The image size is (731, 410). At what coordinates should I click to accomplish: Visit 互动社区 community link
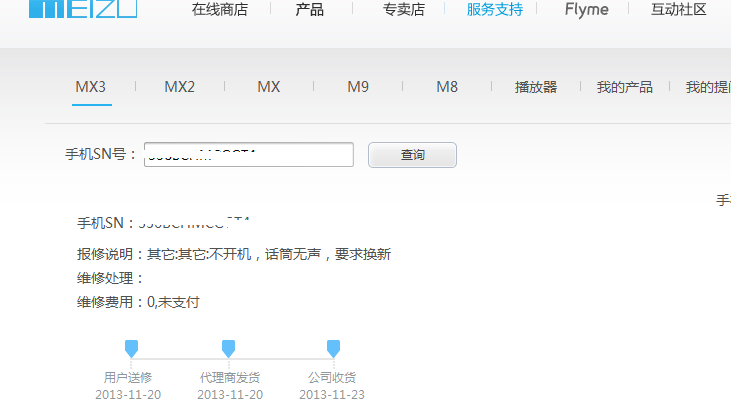click(679, 9)
